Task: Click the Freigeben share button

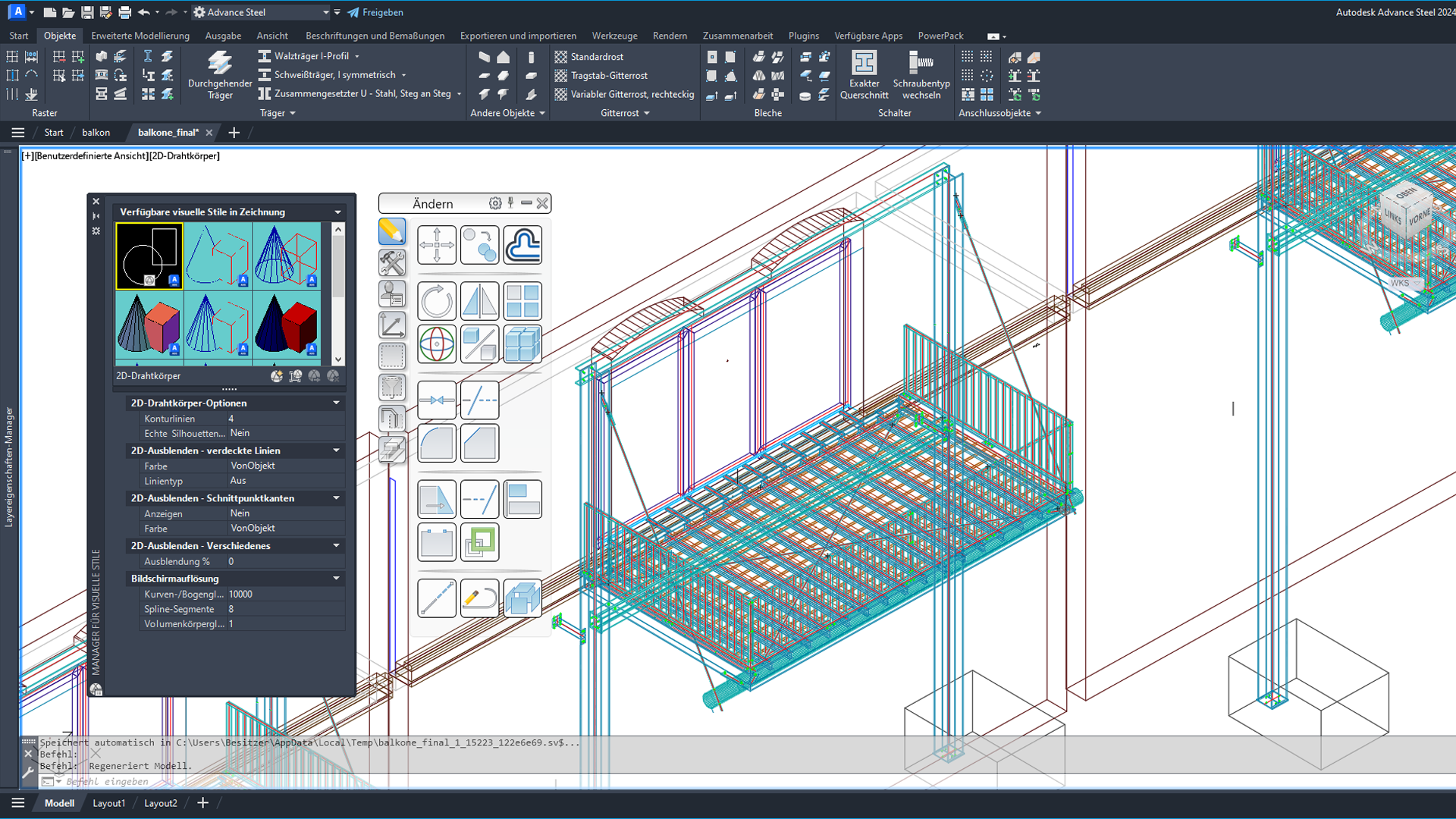Action: (375, 12)
